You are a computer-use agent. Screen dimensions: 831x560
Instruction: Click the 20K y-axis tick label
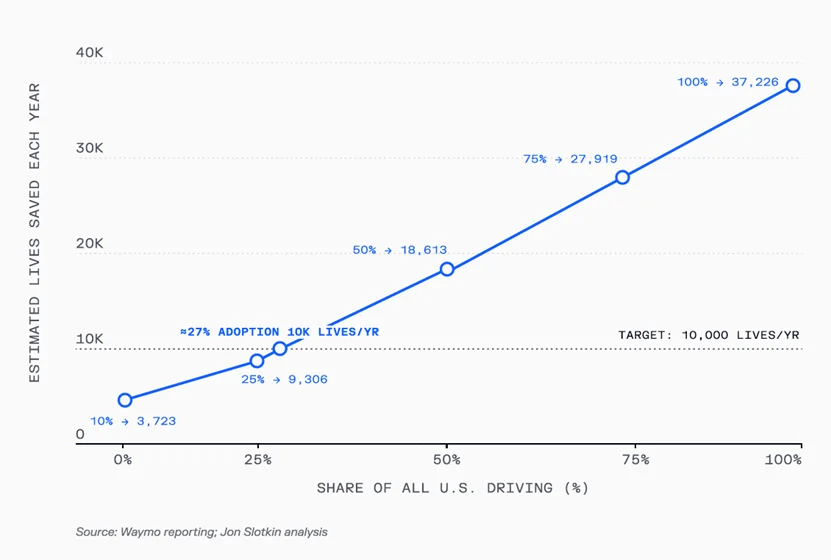click(x=90, y=243)
